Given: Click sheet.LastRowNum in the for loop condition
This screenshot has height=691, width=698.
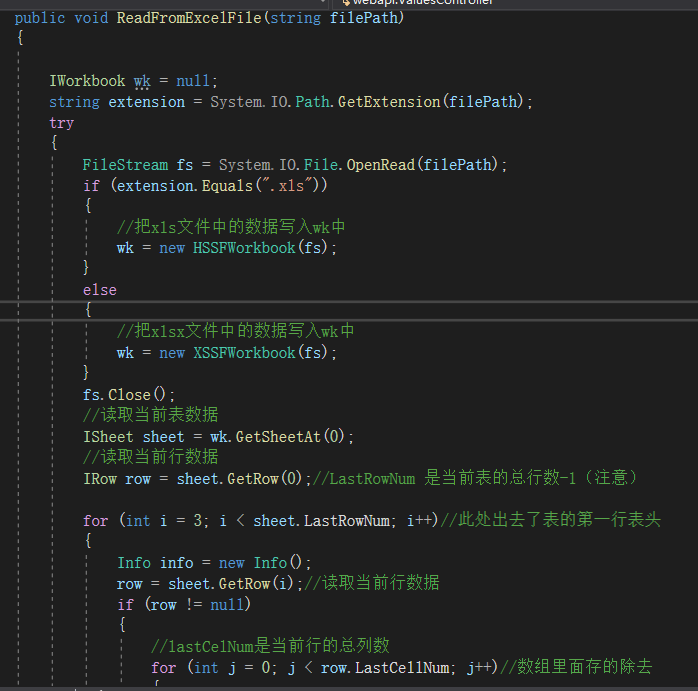Looking at the screenshot, I should 322,521.
